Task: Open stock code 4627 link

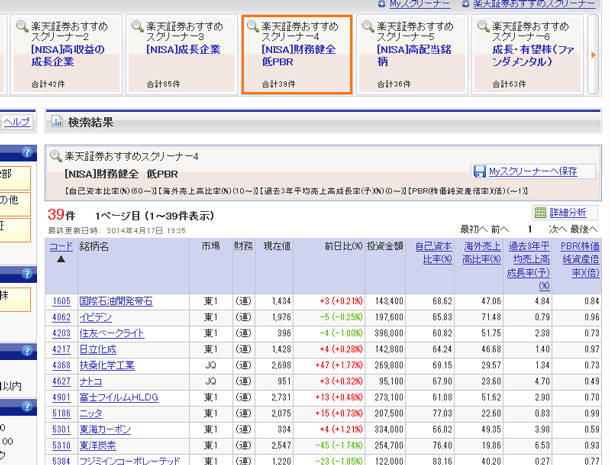Action: [61, 381]
